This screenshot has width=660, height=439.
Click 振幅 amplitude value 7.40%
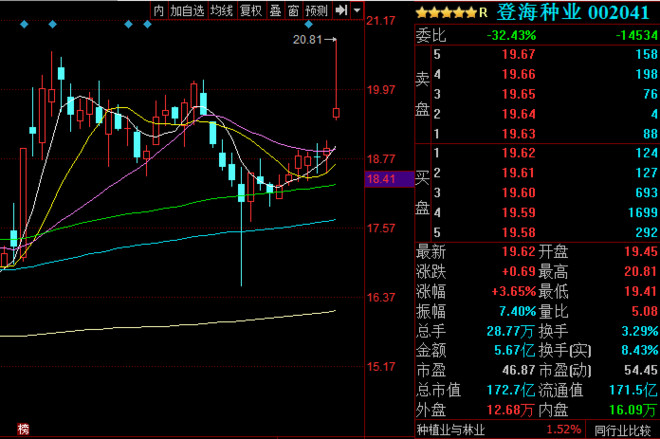(x=518, y=311)
